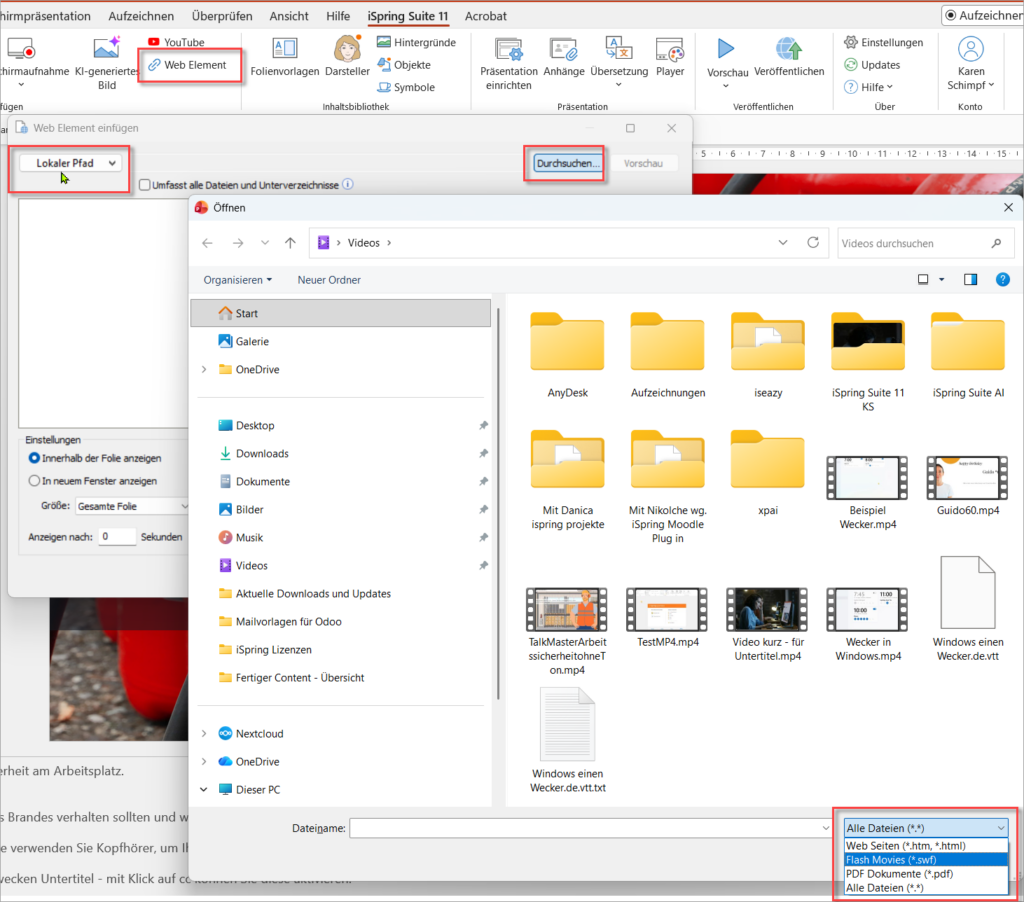Click the Neuer Ordner button
The height and width of the screenshot is (902, 1024).
pos(329,280)
